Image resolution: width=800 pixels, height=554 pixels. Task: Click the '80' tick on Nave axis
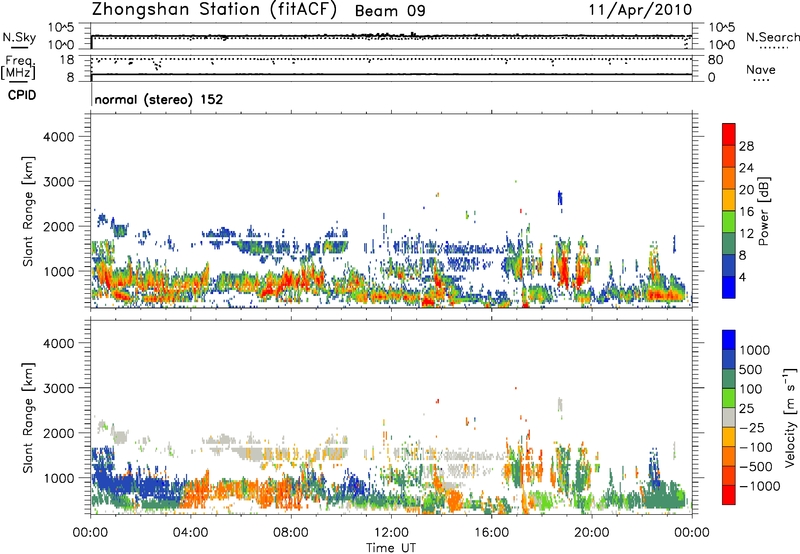pyautogui.click(x=715, y=60)
